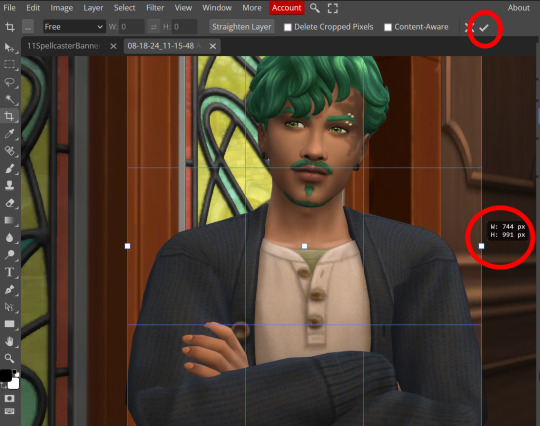
Task: Select the Zoom tool in left toolbar
Action: tap(9, 359)
